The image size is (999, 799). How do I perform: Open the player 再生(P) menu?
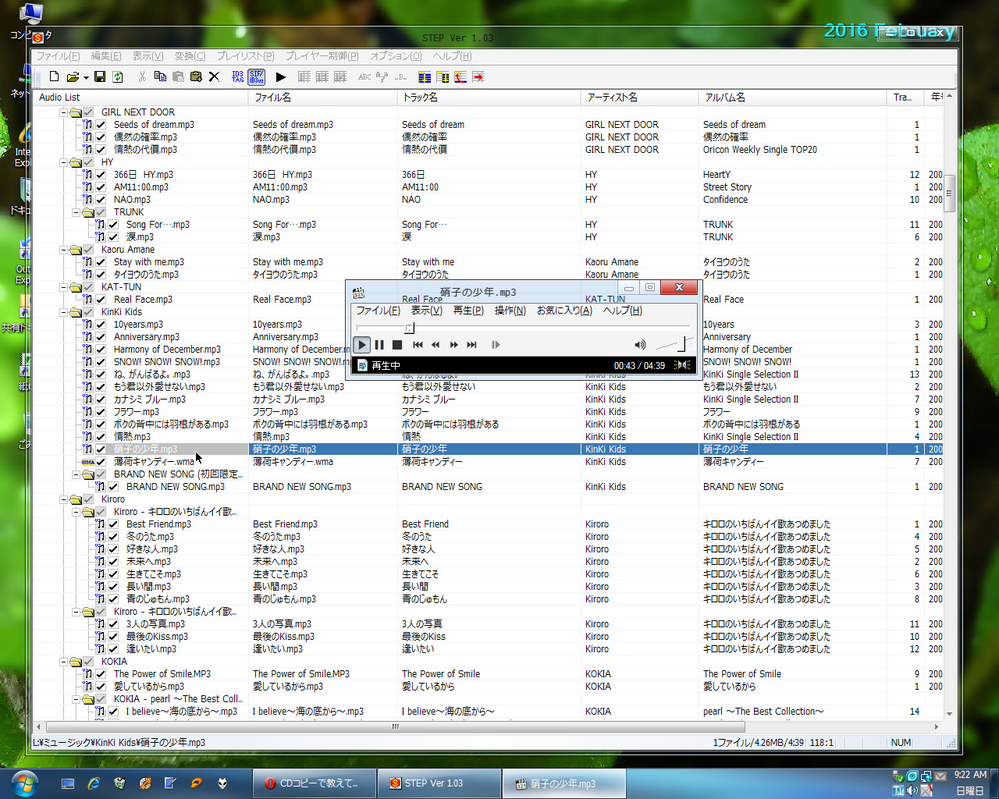click(468, 311)
